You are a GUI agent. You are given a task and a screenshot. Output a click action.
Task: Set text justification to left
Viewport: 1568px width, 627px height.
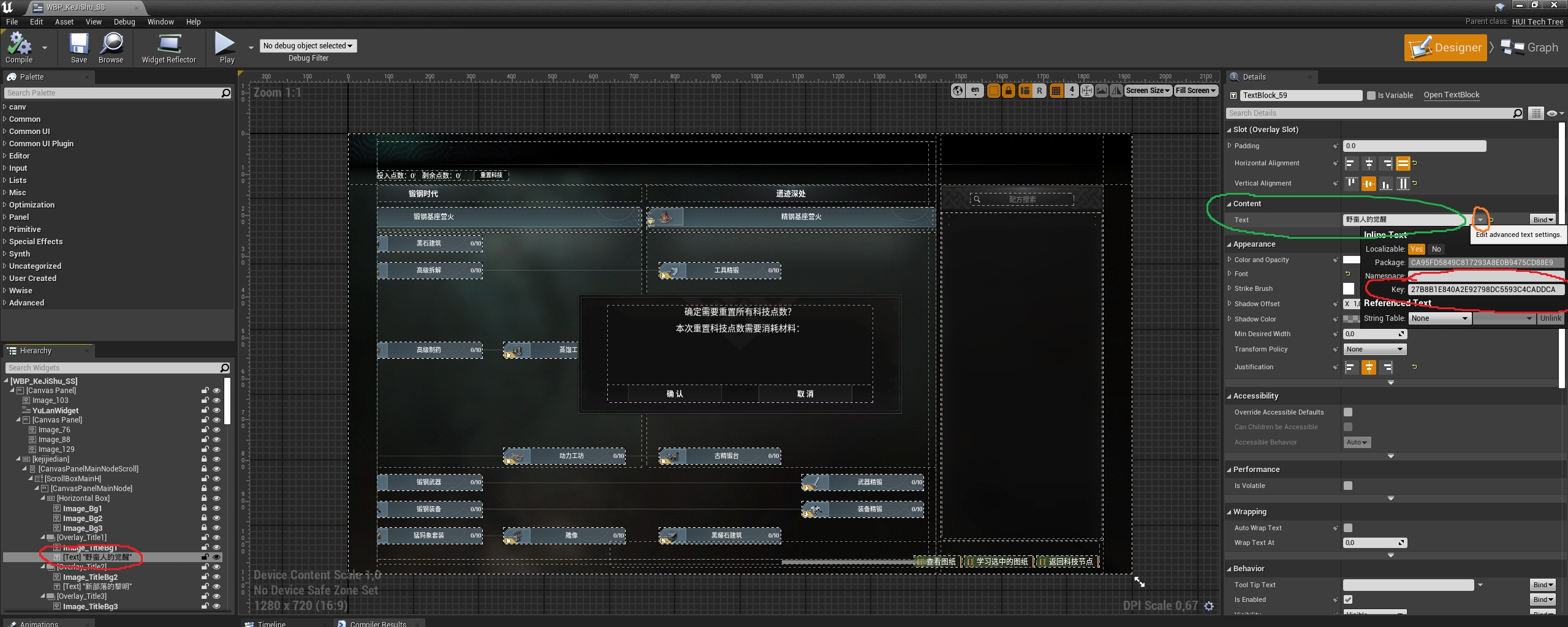(x=1350, y=367)
